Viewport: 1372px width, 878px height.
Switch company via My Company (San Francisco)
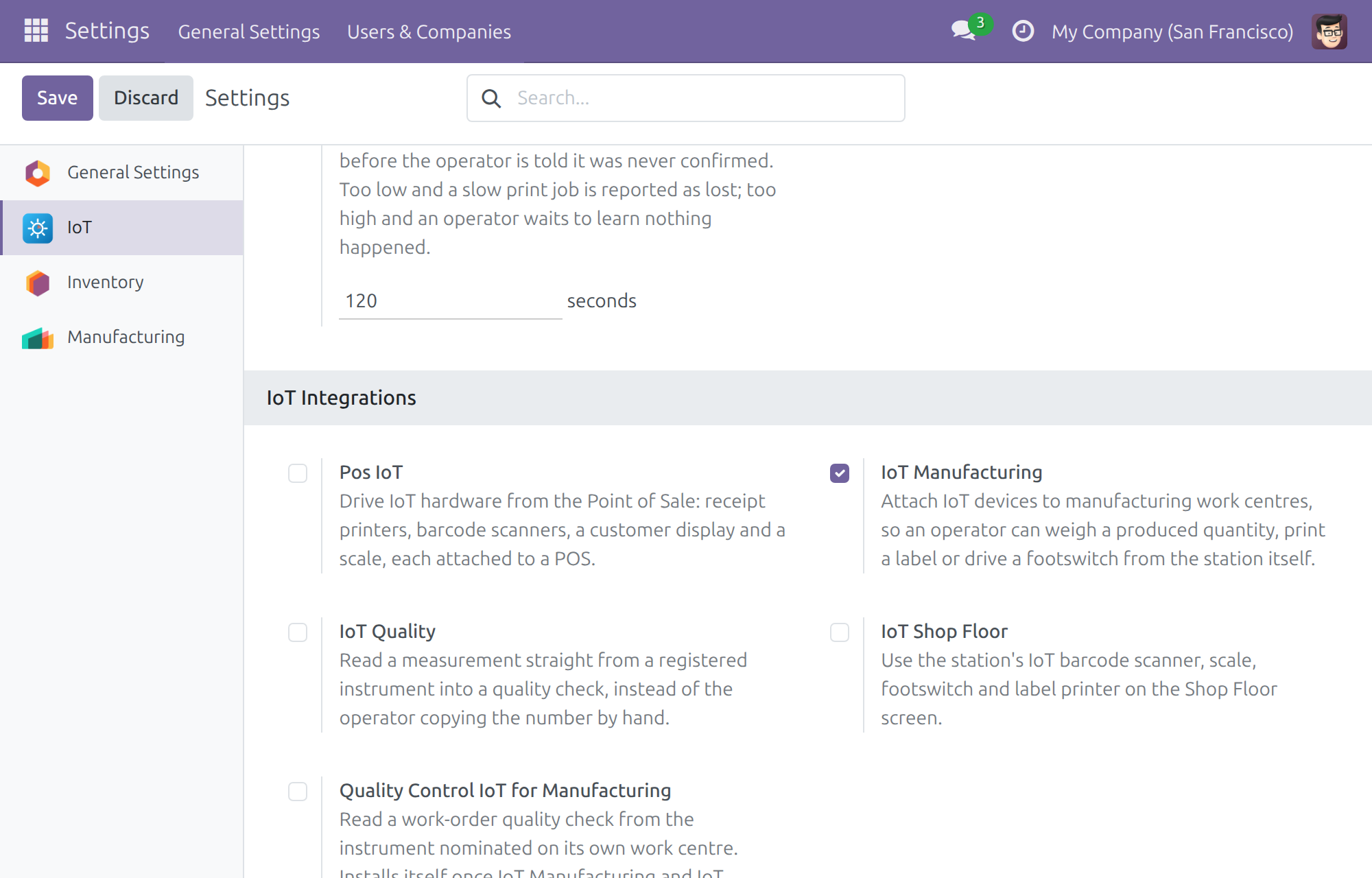tap(1172, 32)
